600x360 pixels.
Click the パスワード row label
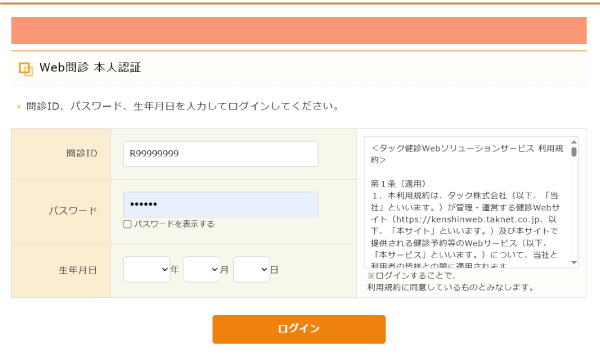(73, 211)
